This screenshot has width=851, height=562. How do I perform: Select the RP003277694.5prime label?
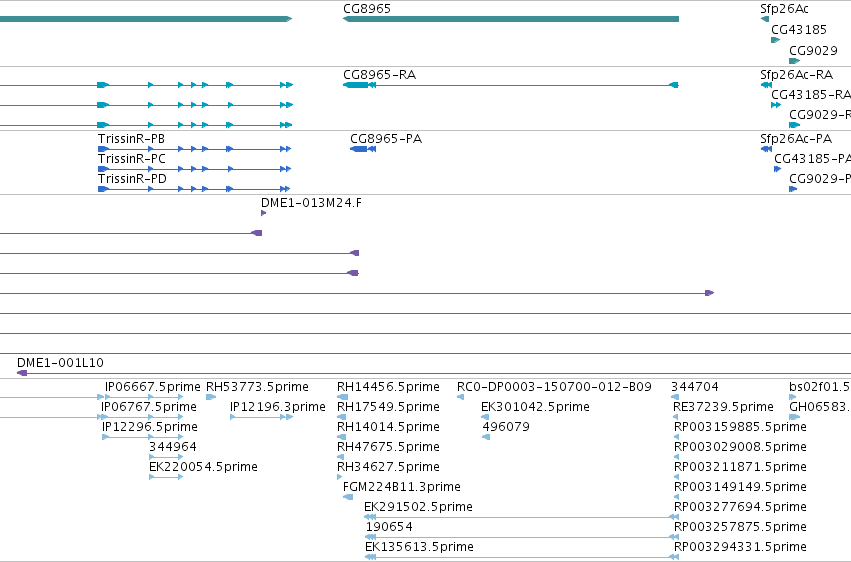[x=740, y=507]
